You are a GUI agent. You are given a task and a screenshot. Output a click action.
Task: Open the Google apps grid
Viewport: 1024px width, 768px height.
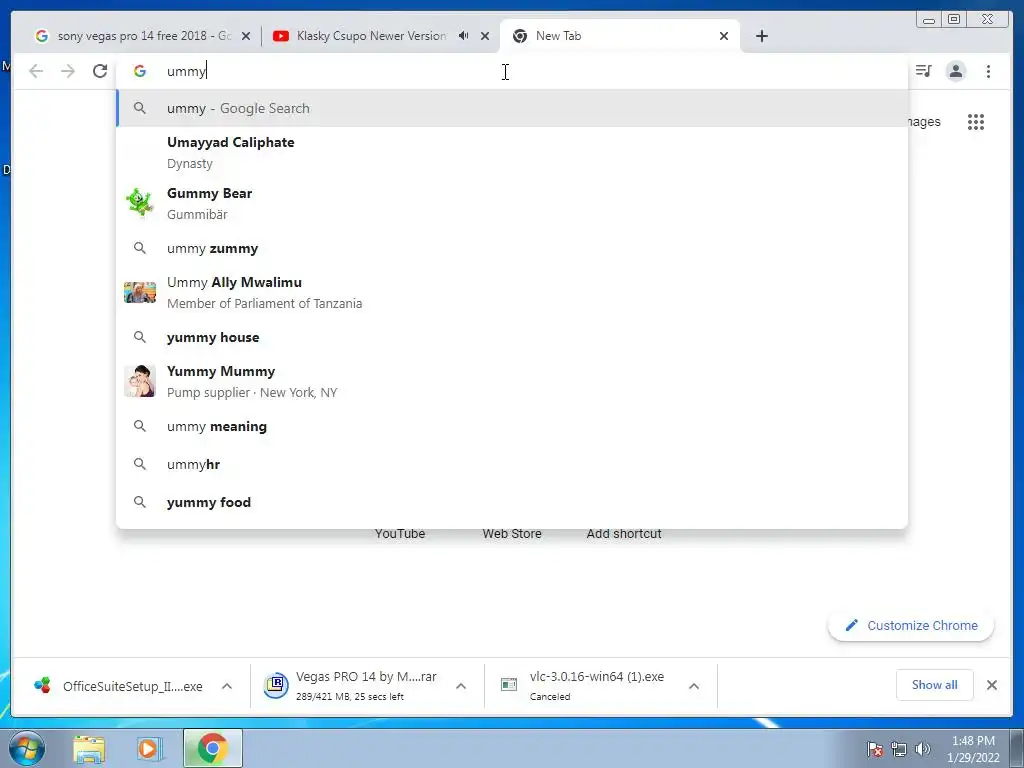coord(976,122)
